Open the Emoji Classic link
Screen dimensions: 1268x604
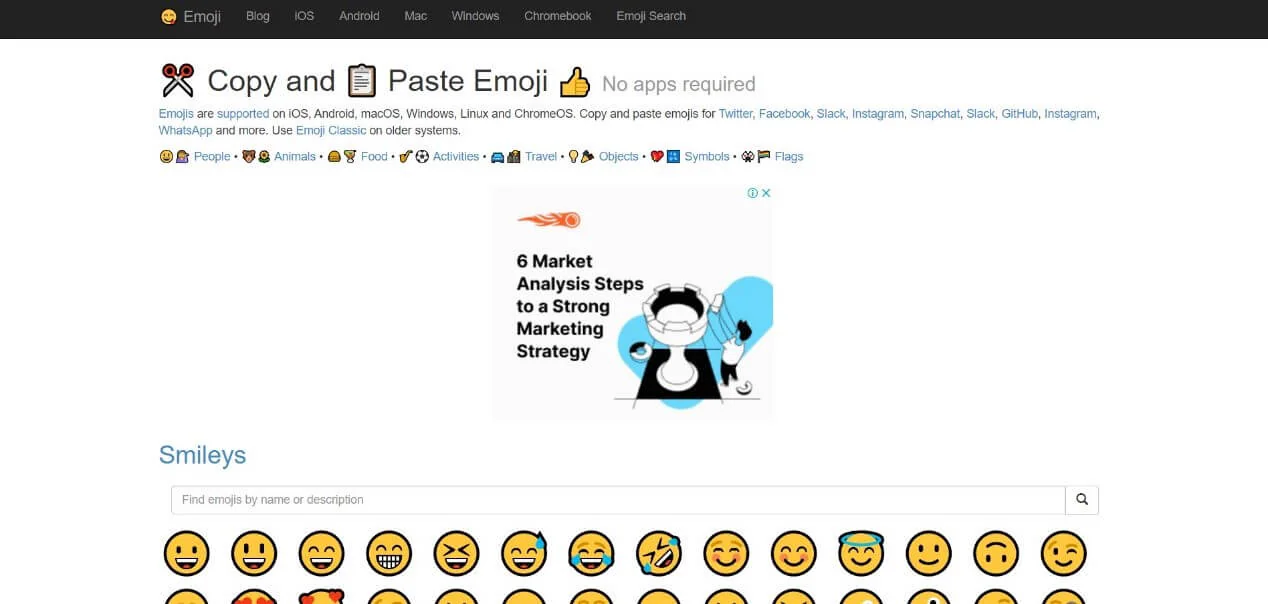[331, 131]
